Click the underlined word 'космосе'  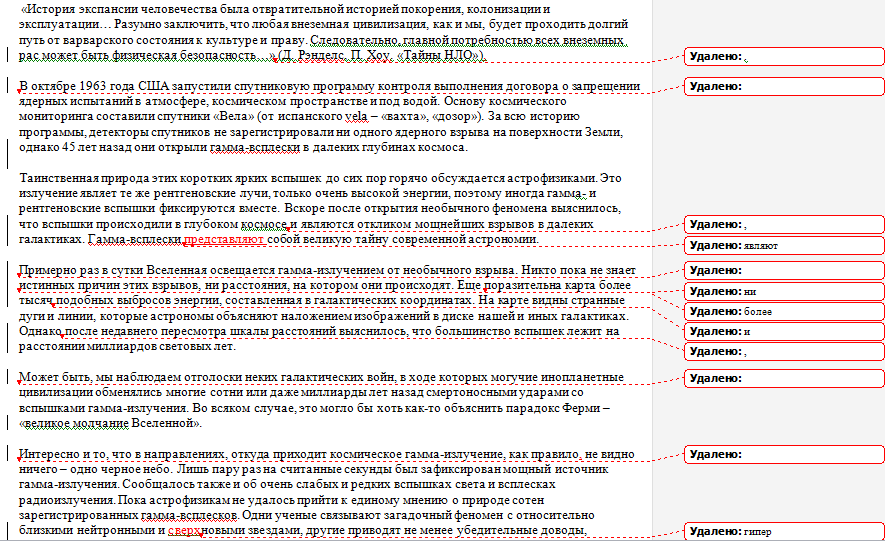(264, 224)
